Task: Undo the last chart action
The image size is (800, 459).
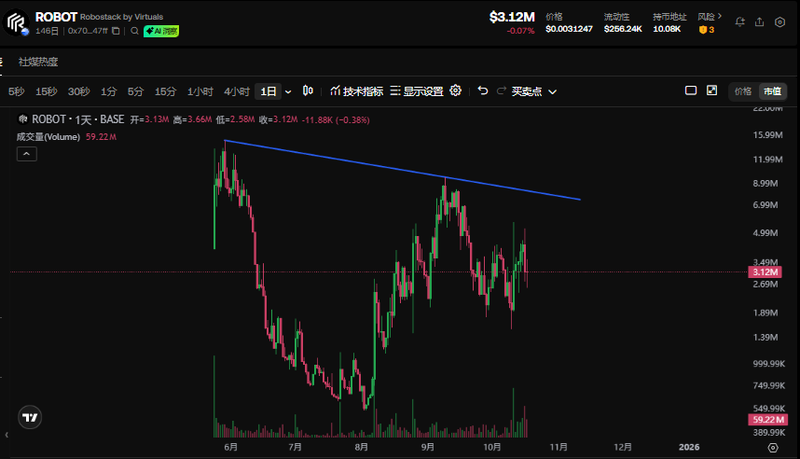Action: [483, 91]
